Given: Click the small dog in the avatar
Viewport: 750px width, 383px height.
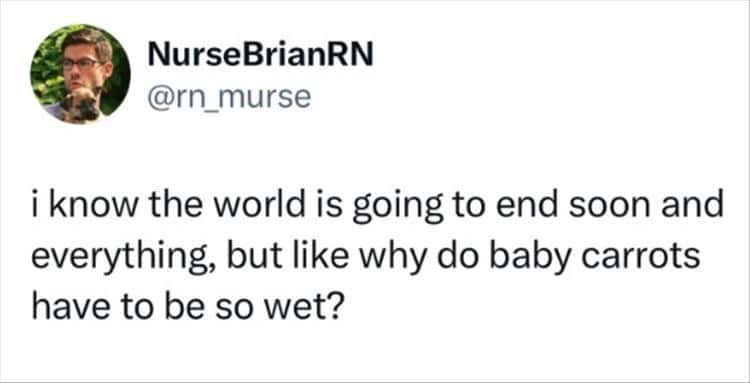Looking at the screenshot, I should (80, 105).
